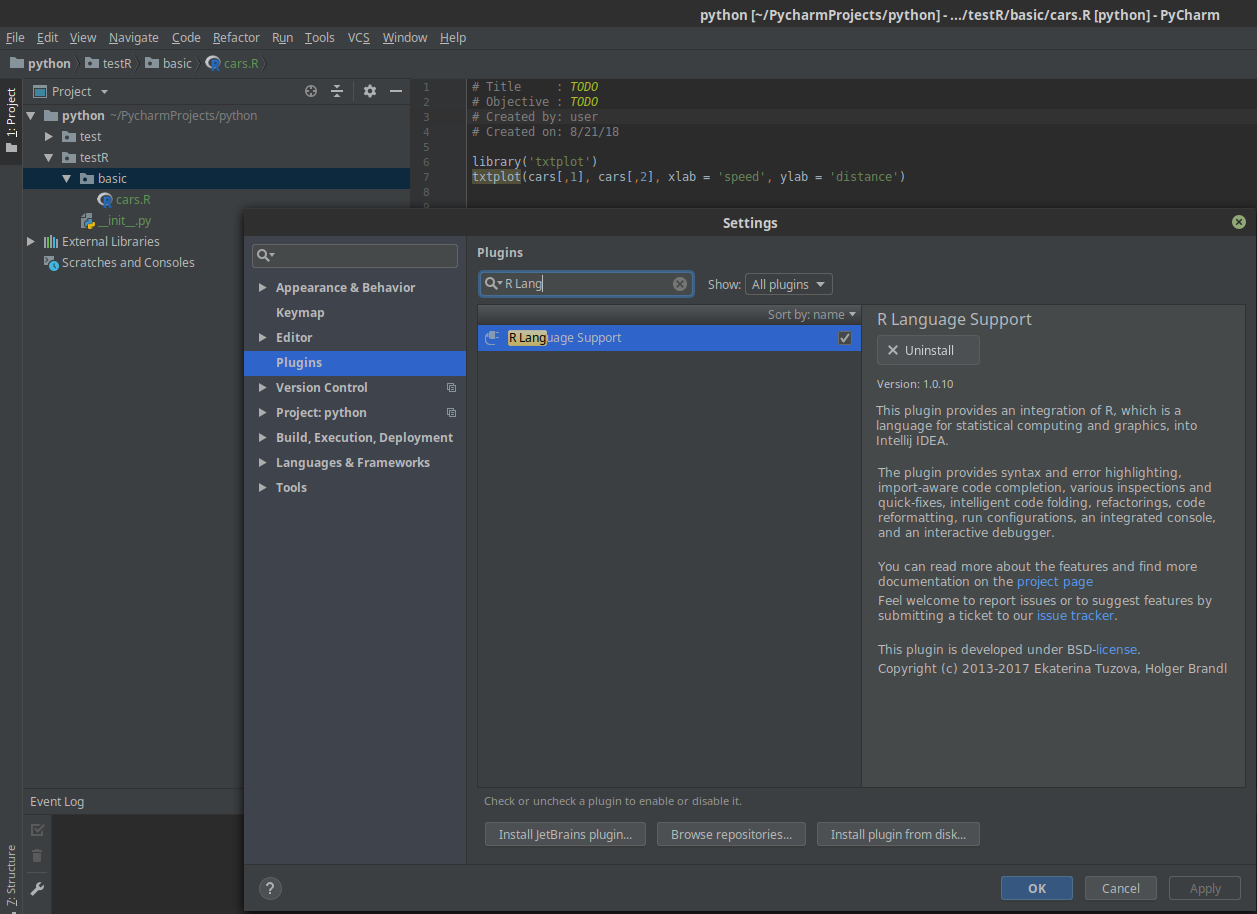Viewport: 1257px width, 914px height.
Task: Close the Settings dialog
Action: click(1239, 222)
